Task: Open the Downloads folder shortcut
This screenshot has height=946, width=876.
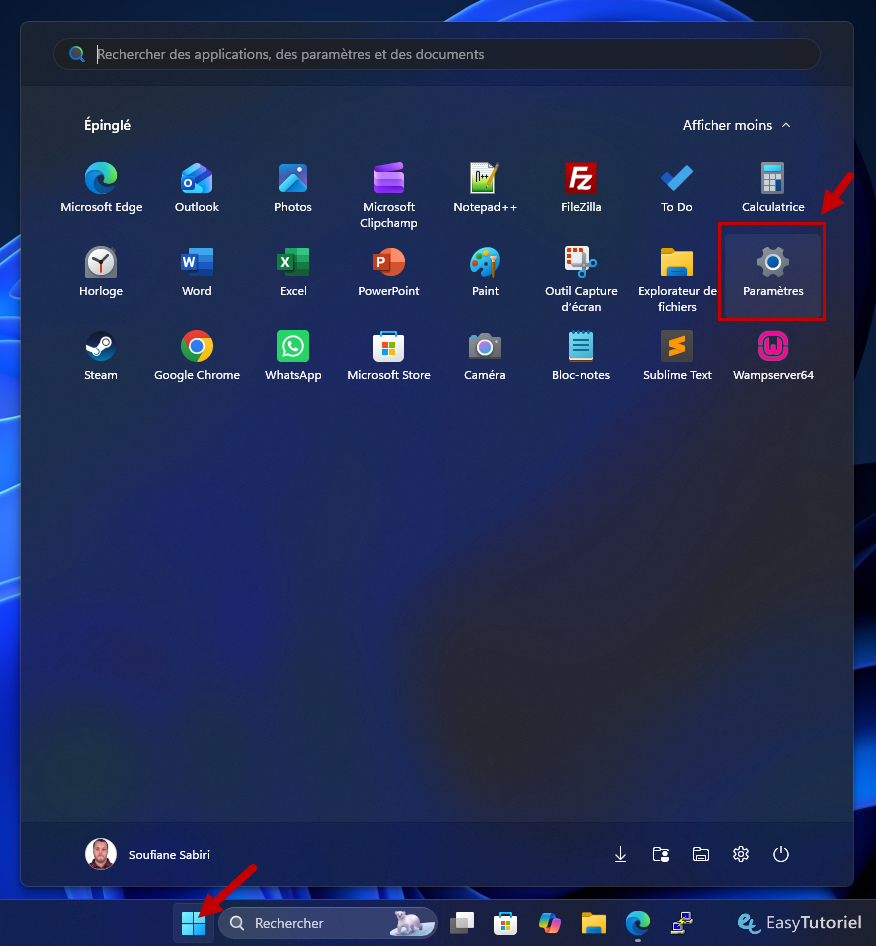Action: coord(620,854)
